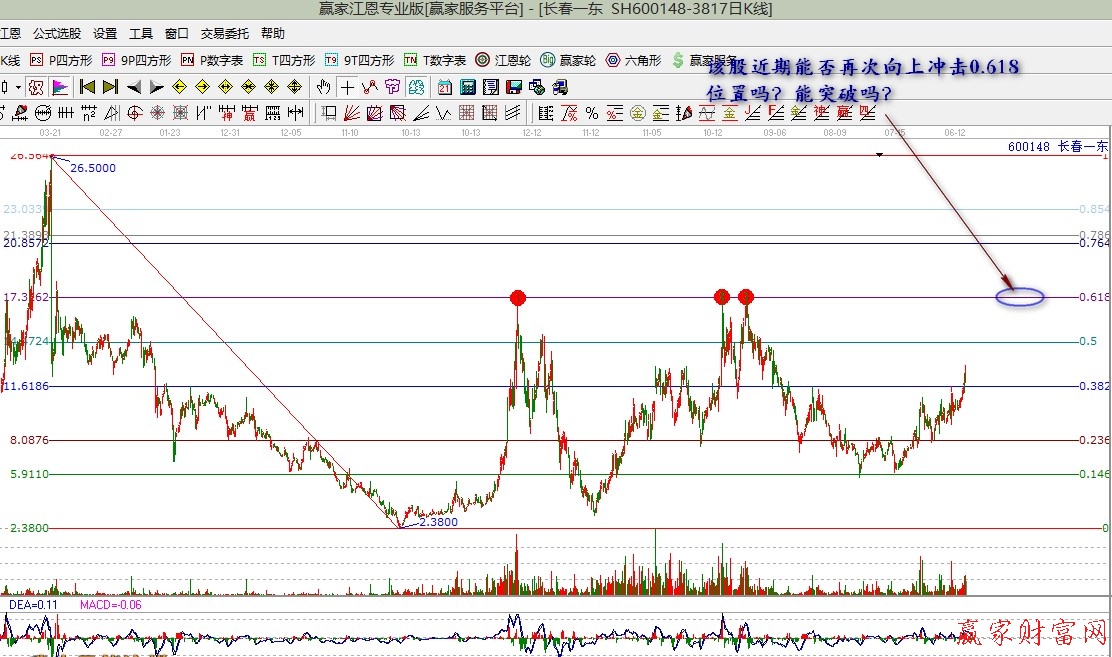
Task: Select the crosshair cursor tool
Action: click(347, 87)
